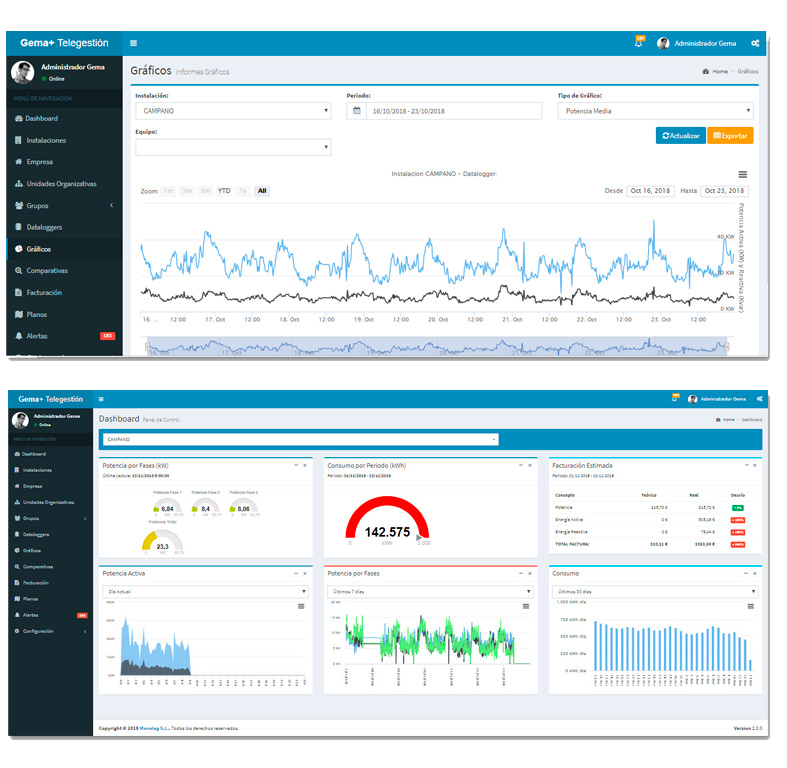Open the settings gears icon in the Dashboard page header
The width and height of the screenshot is (787, 768).
tap(759, 398)
